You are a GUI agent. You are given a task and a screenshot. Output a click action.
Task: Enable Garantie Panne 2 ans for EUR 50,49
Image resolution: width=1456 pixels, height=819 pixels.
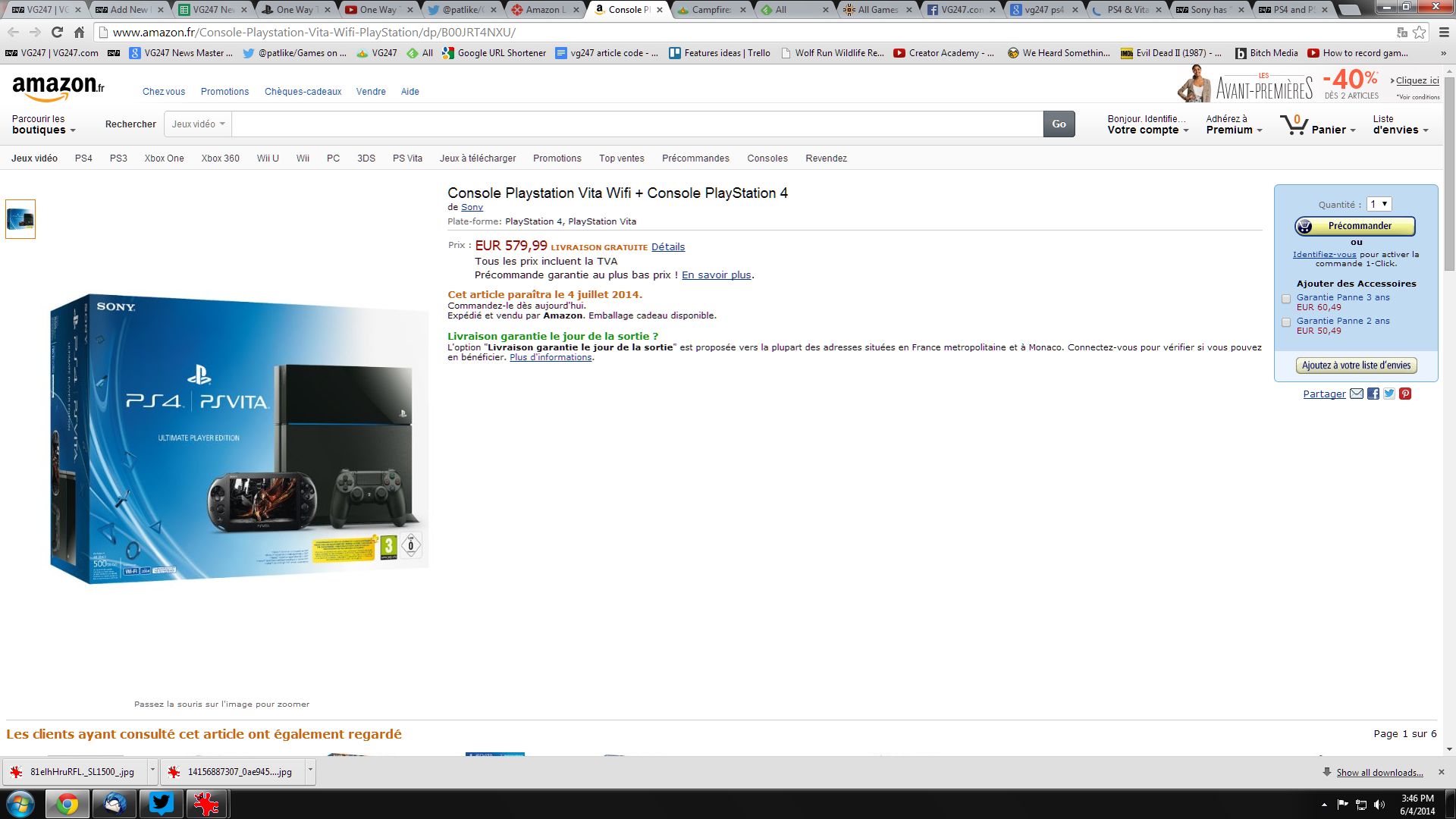click(1286, 322)
